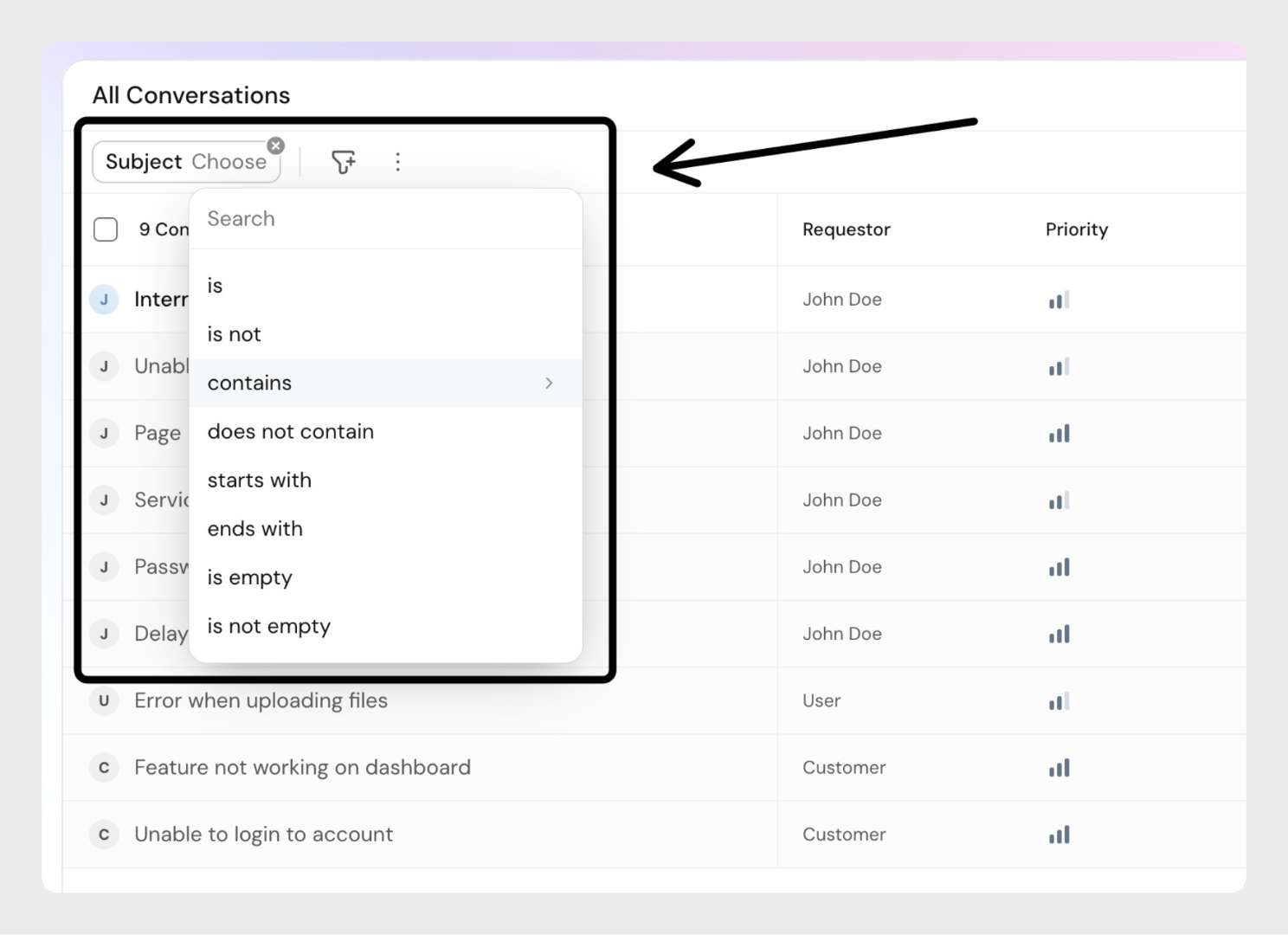Viewport: 1288px width, 935px height.
Task: Remove the Subject filter with x icon
Action: pyautogui.click(x=276, y=145)
